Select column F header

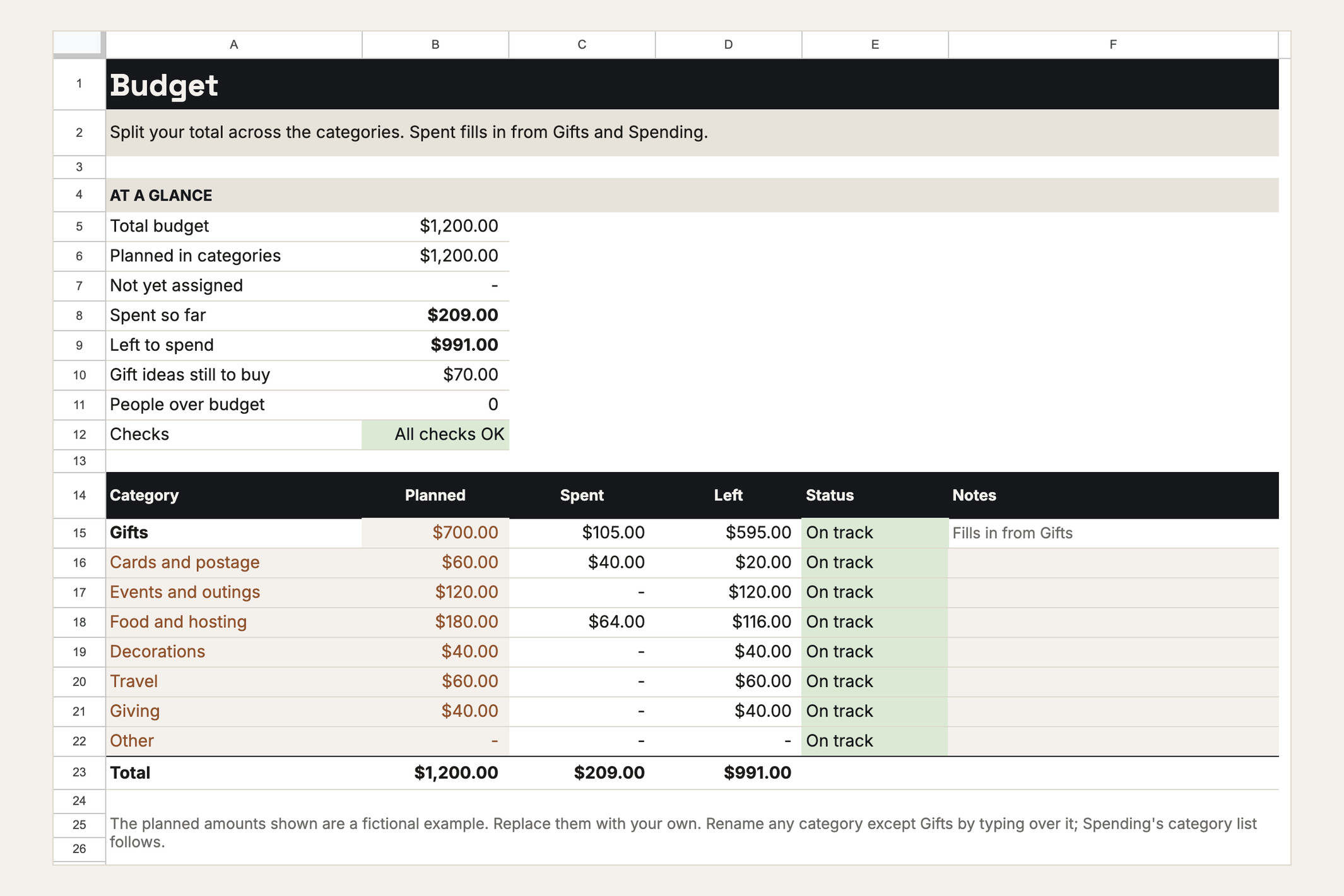(x=1113, y=44)
